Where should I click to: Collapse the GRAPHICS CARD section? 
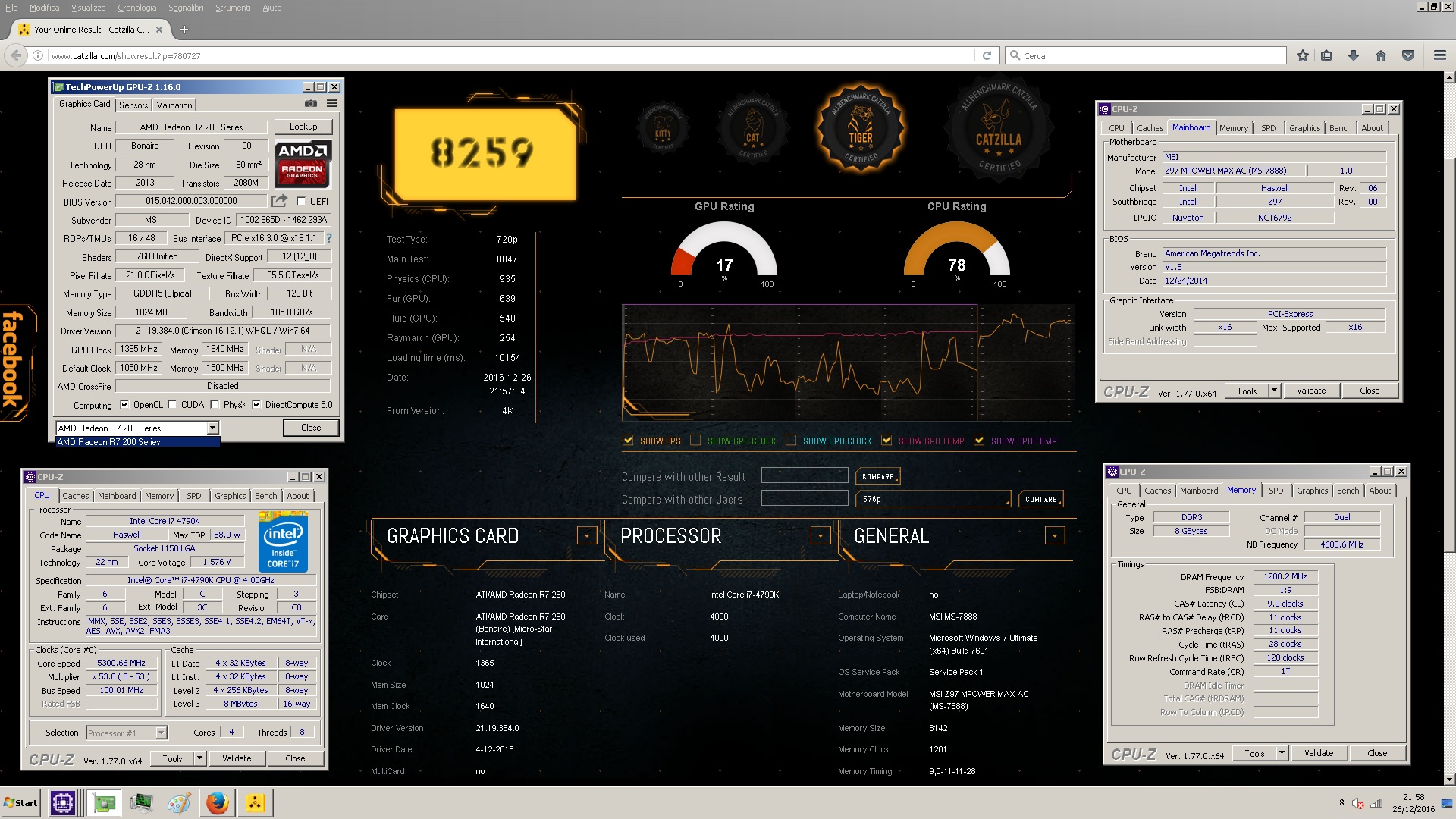587,535
